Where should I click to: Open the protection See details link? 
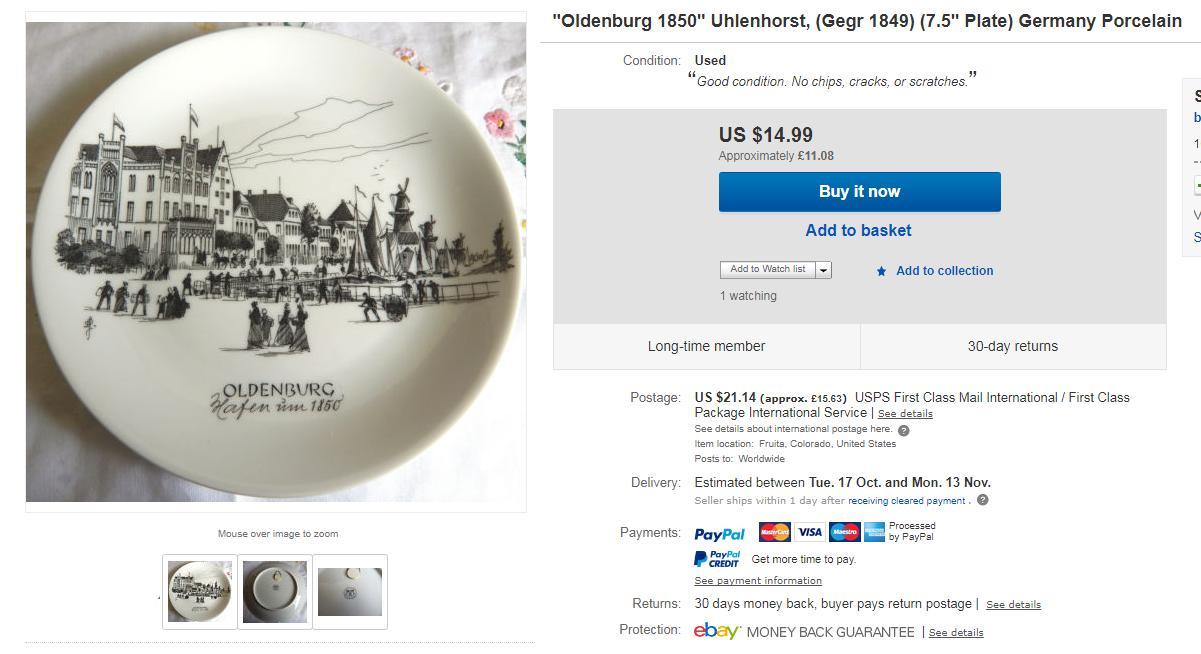(956, 633)
